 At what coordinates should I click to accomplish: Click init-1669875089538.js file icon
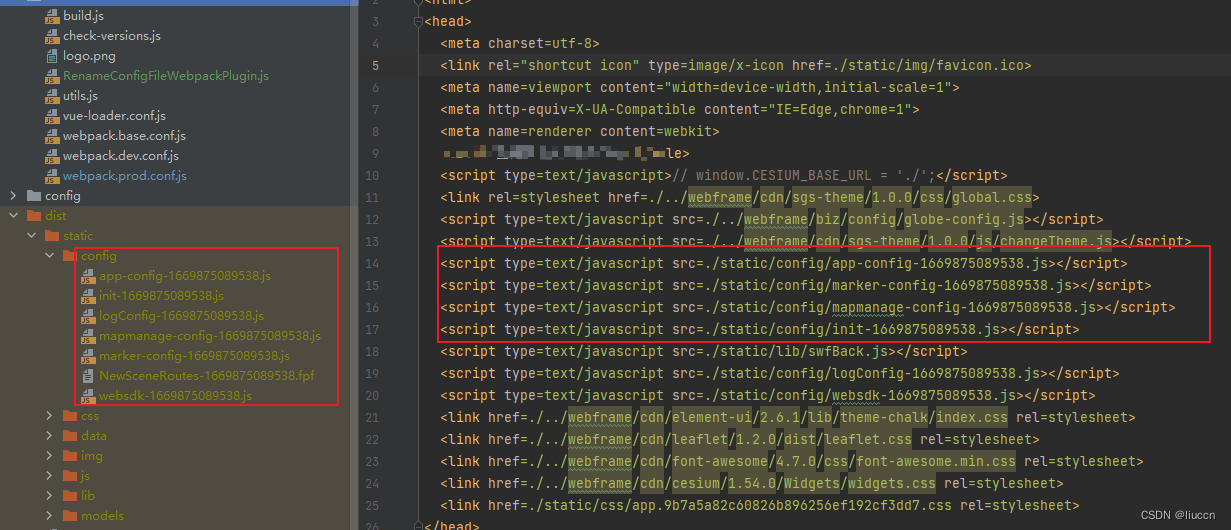[x=89, y=296]
